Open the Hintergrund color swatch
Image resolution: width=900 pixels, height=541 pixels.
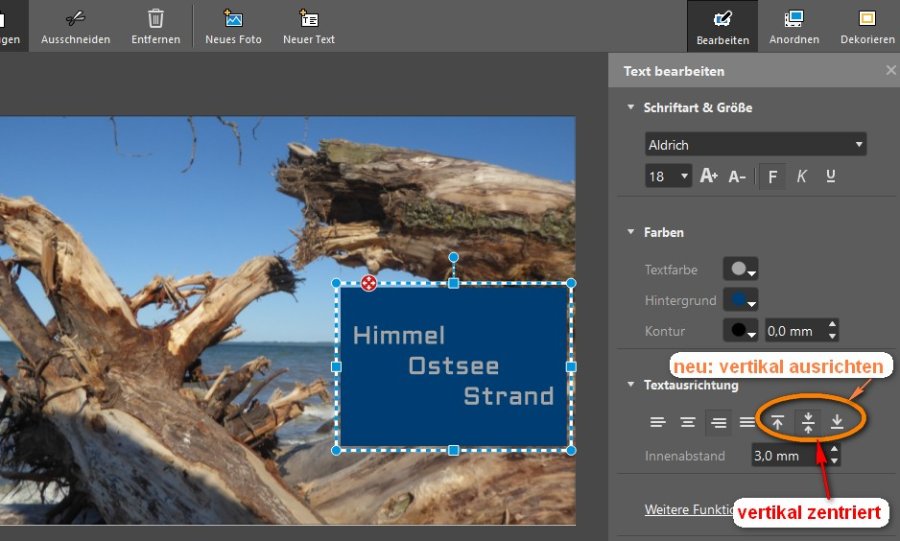pyautogui.click(x=740, y=300)
